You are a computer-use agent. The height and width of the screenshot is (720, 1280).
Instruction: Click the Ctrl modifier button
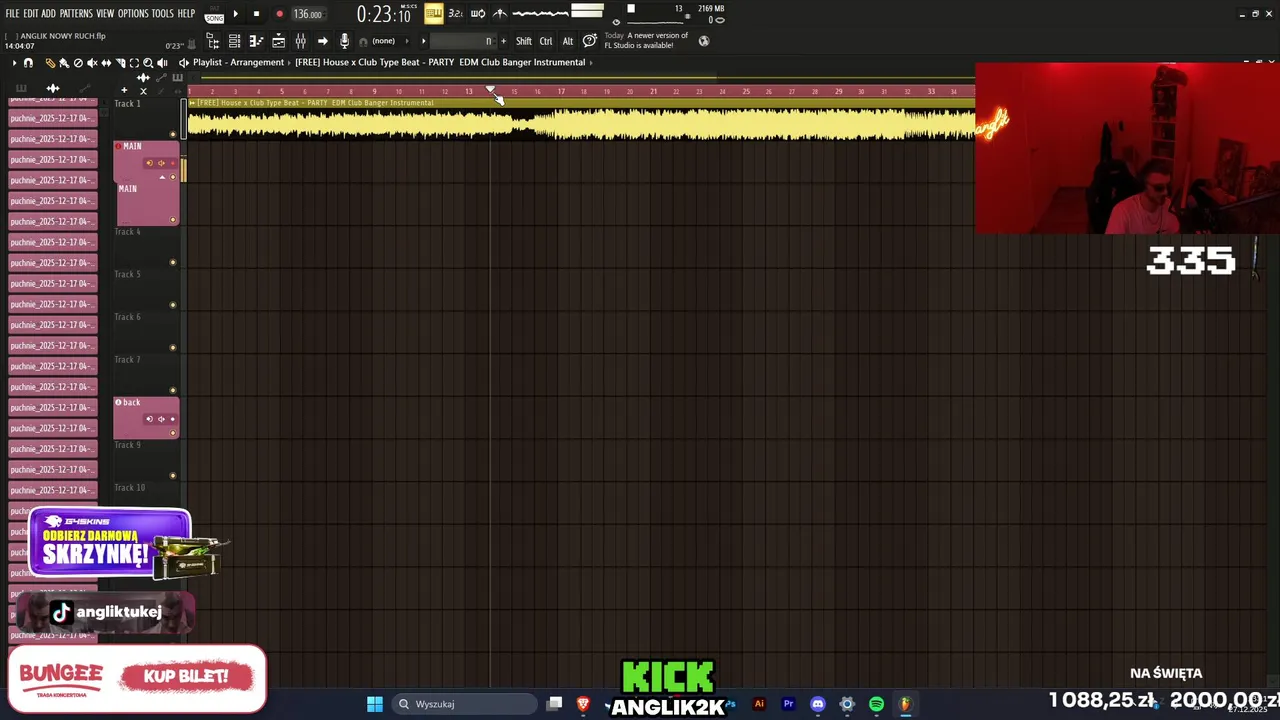tap(546, 41)
